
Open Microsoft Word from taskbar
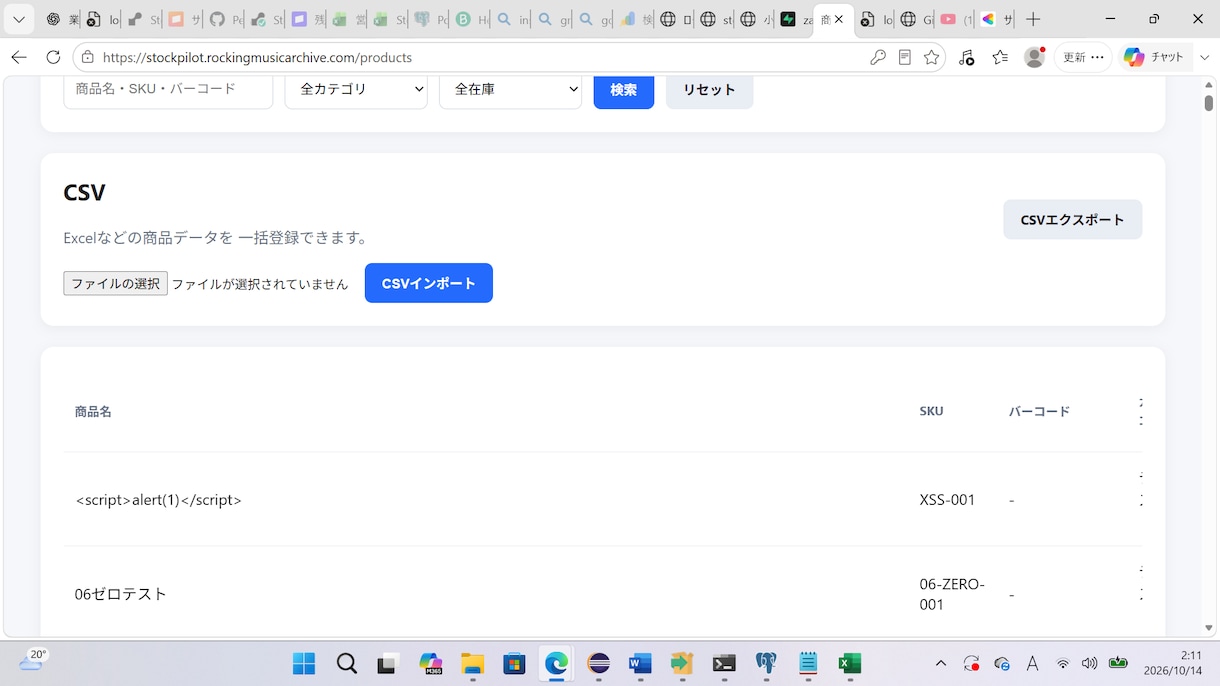640,664
